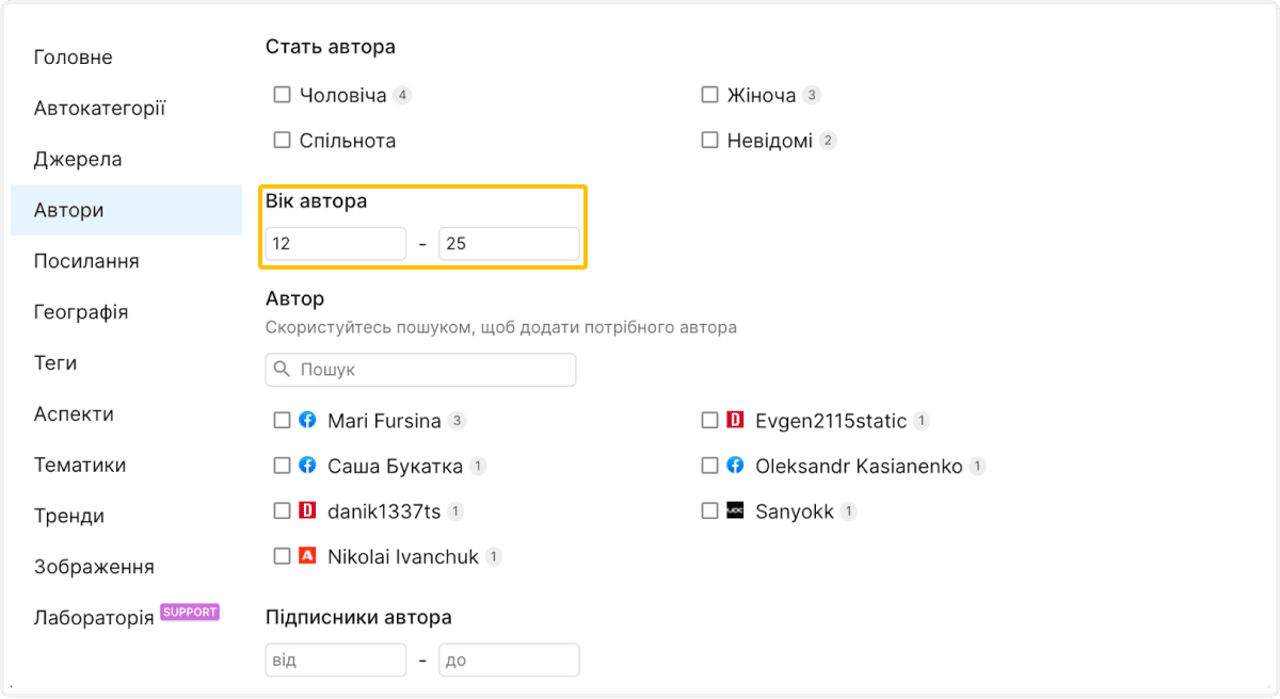The height and width of the screenshot is (699, 1280).
Task: Click the DTF icon next to Evgen2115static
Action: click(x=736, y=420)
